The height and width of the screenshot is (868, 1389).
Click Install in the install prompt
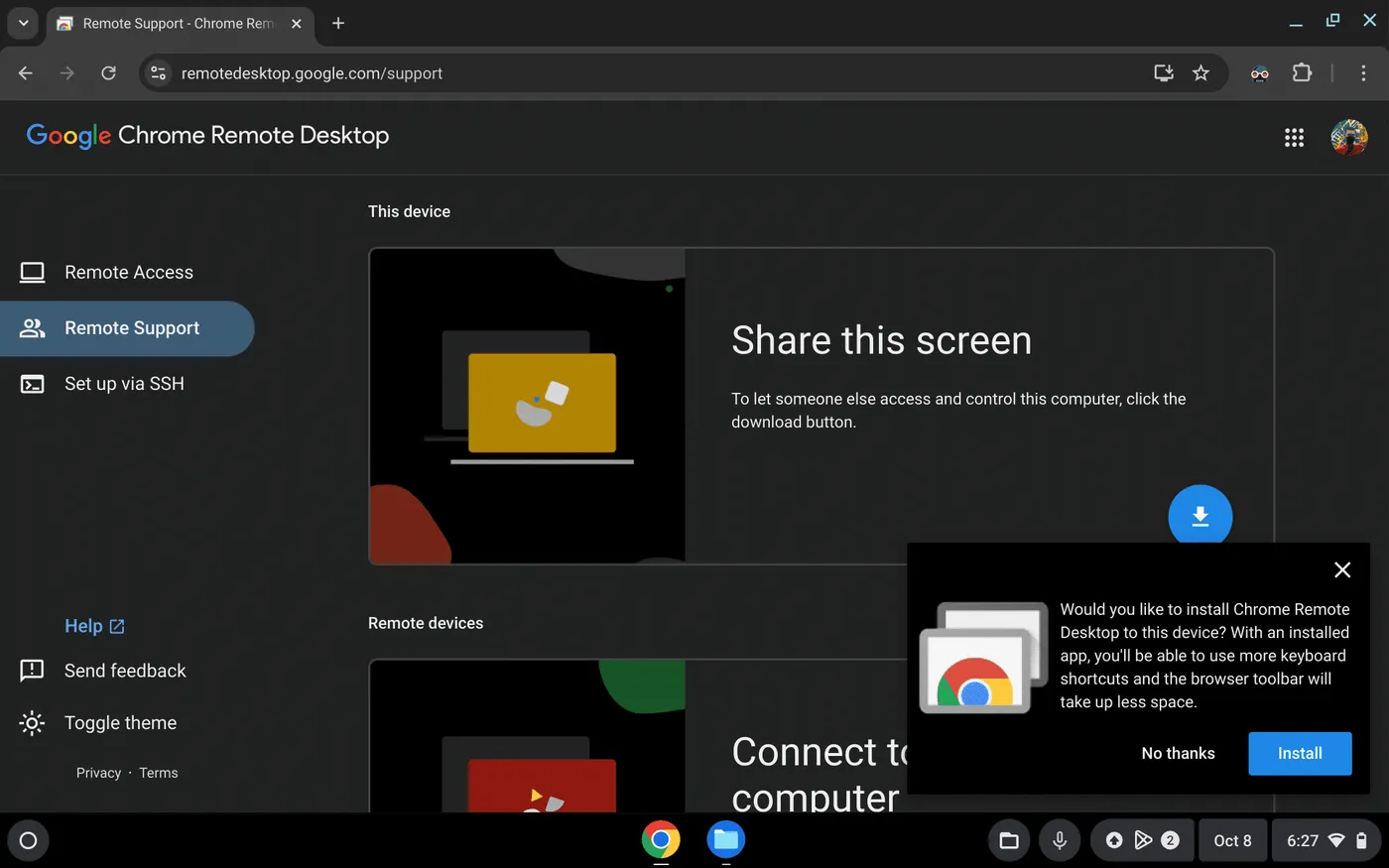pyautogui.click(x=1300, y=753)
